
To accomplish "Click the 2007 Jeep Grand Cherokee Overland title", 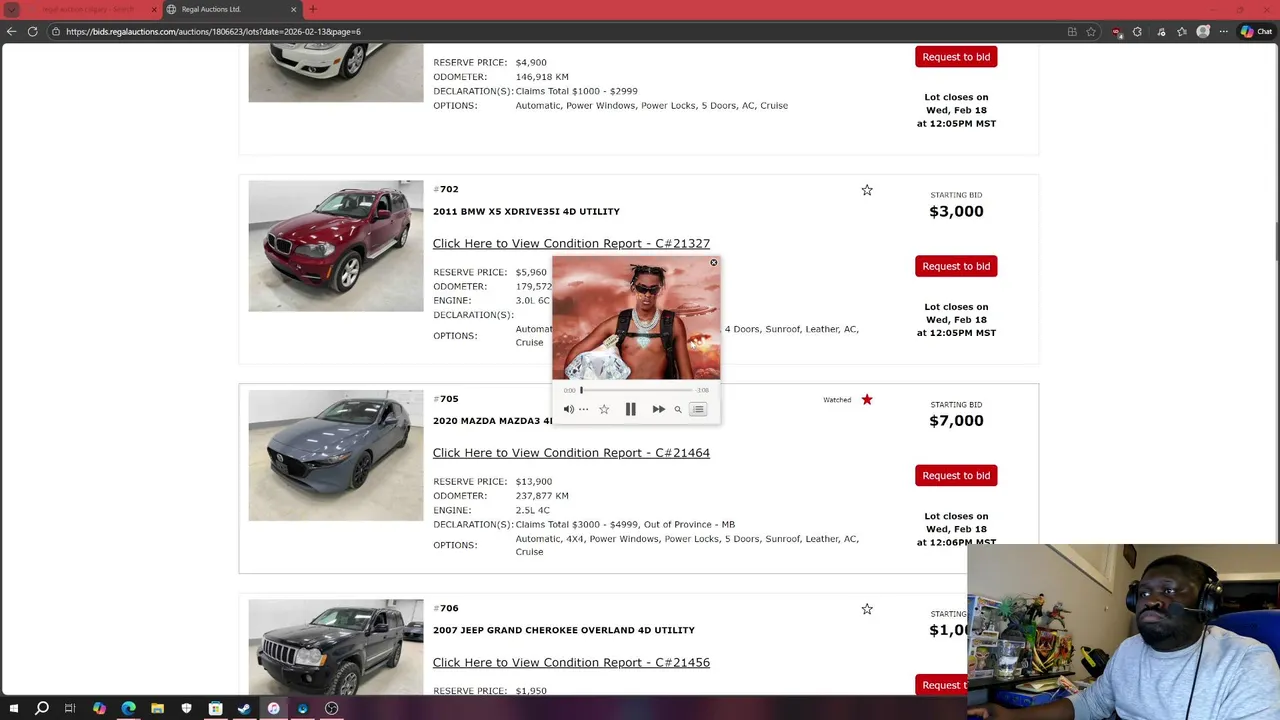I will coord(564,630).
